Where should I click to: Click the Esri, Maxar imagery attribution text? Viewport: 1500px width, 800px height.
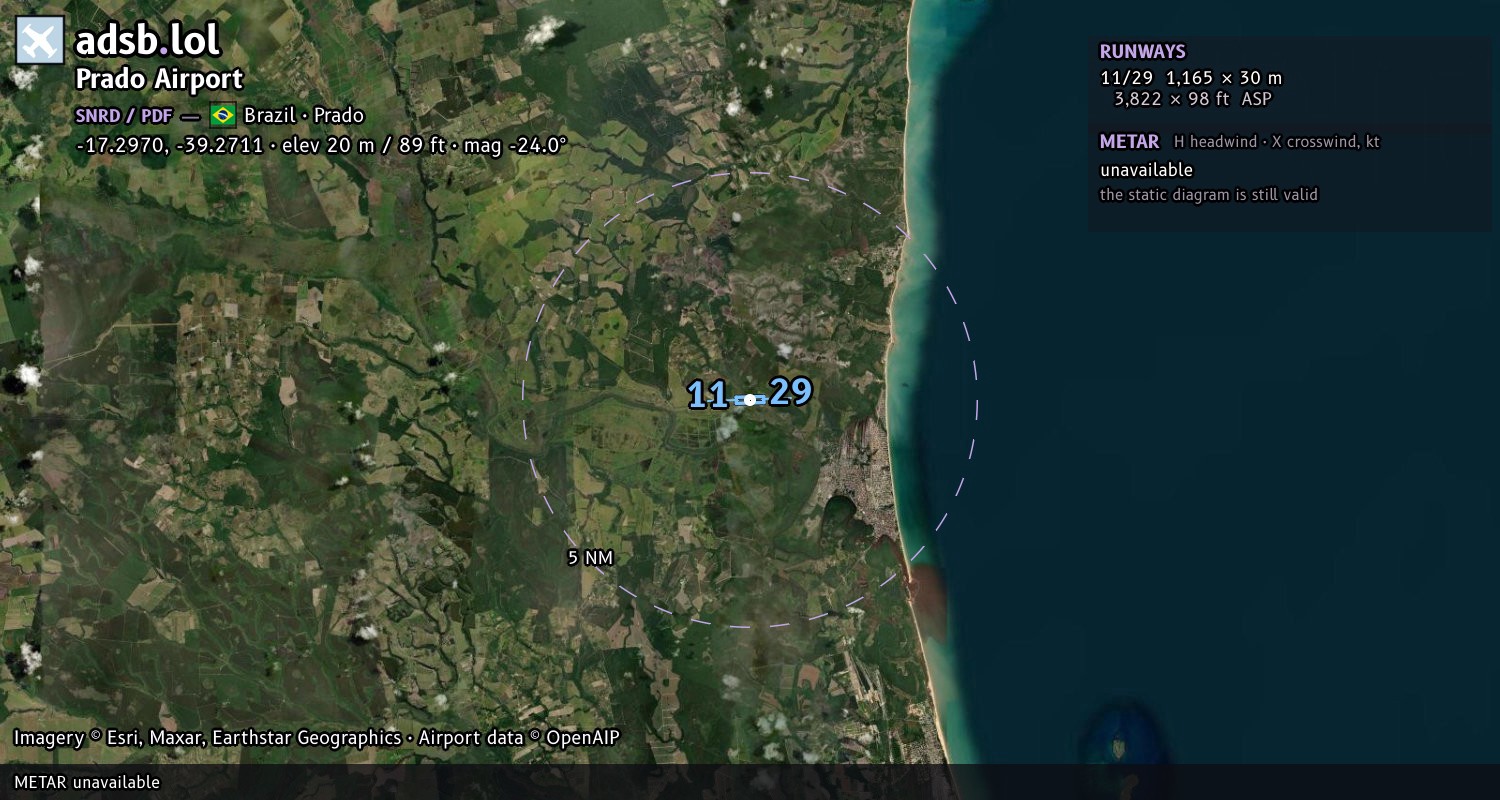click(x=207, y=738)
